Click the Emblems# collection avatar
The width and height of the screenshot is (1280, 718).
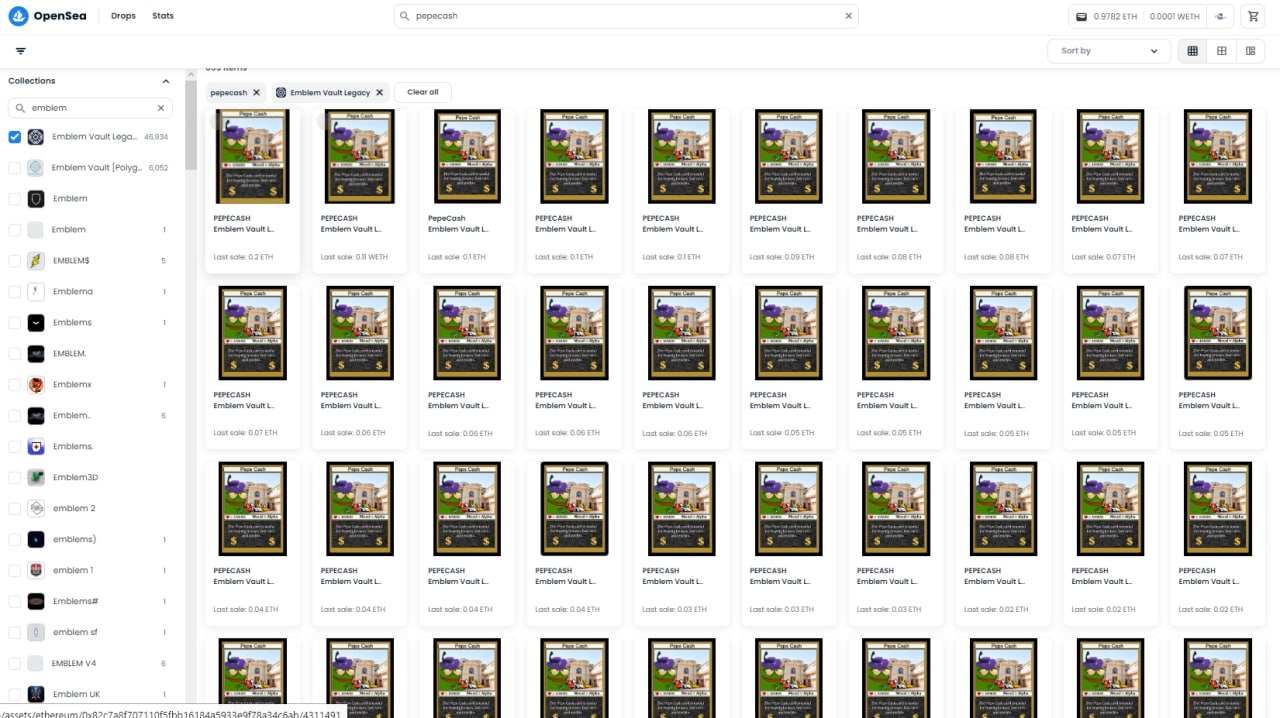[35, 601]
